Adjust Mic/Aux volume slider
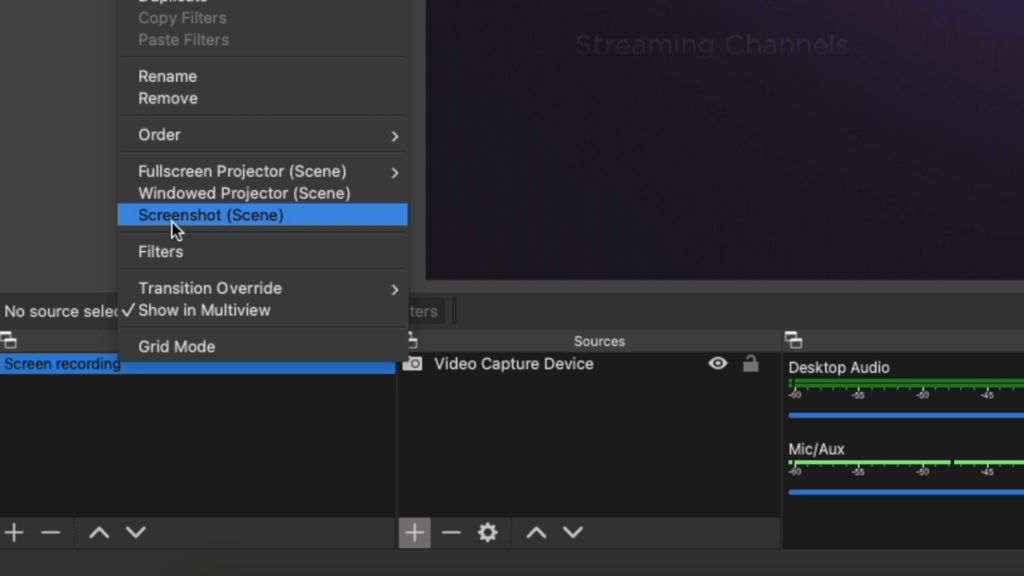Viewport: 1024px width, 576px height. click(906, 492)
